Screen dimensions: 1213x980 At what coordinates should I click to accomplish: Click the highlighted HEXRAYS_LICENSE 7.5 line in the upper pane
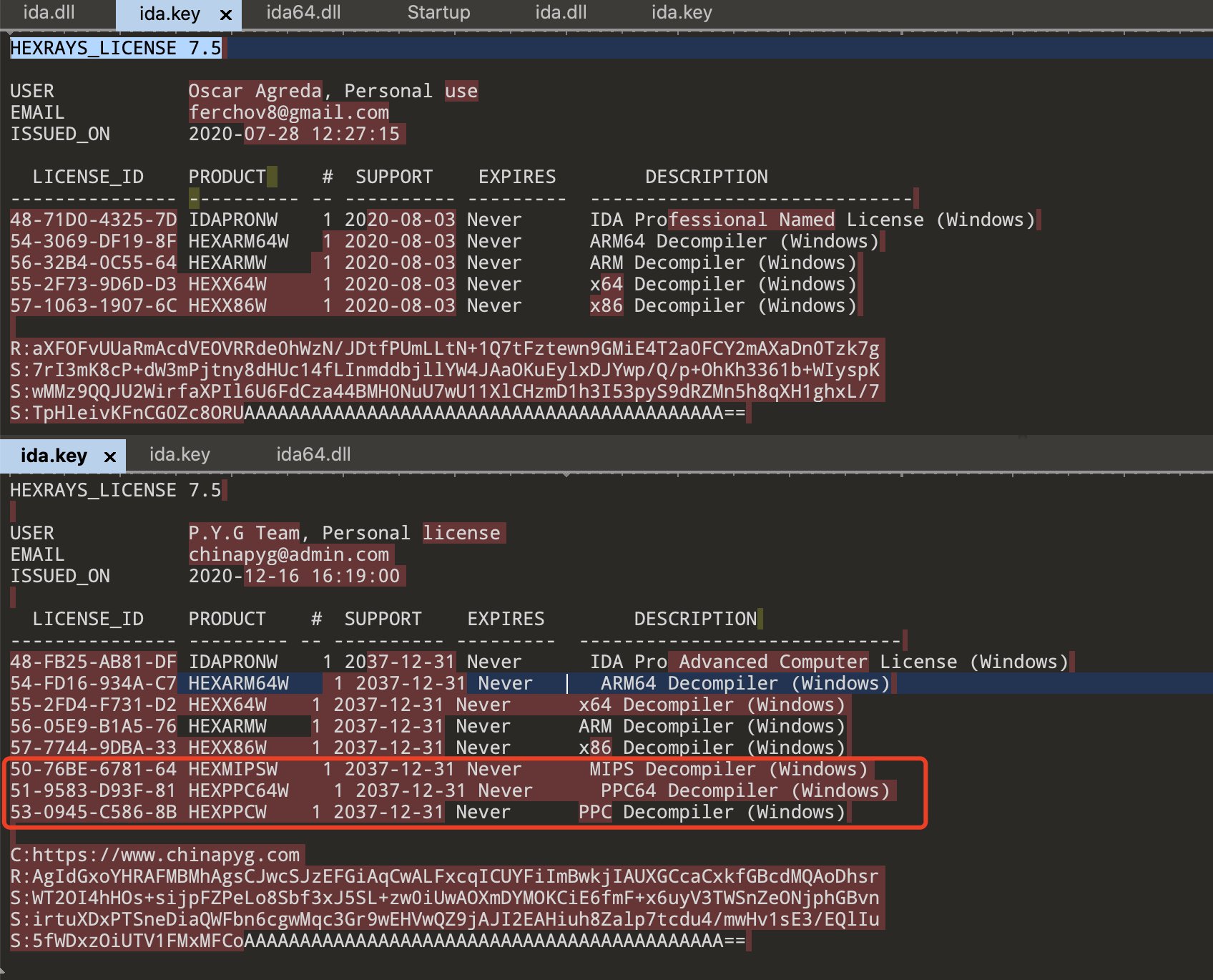(x=116, y=48)
